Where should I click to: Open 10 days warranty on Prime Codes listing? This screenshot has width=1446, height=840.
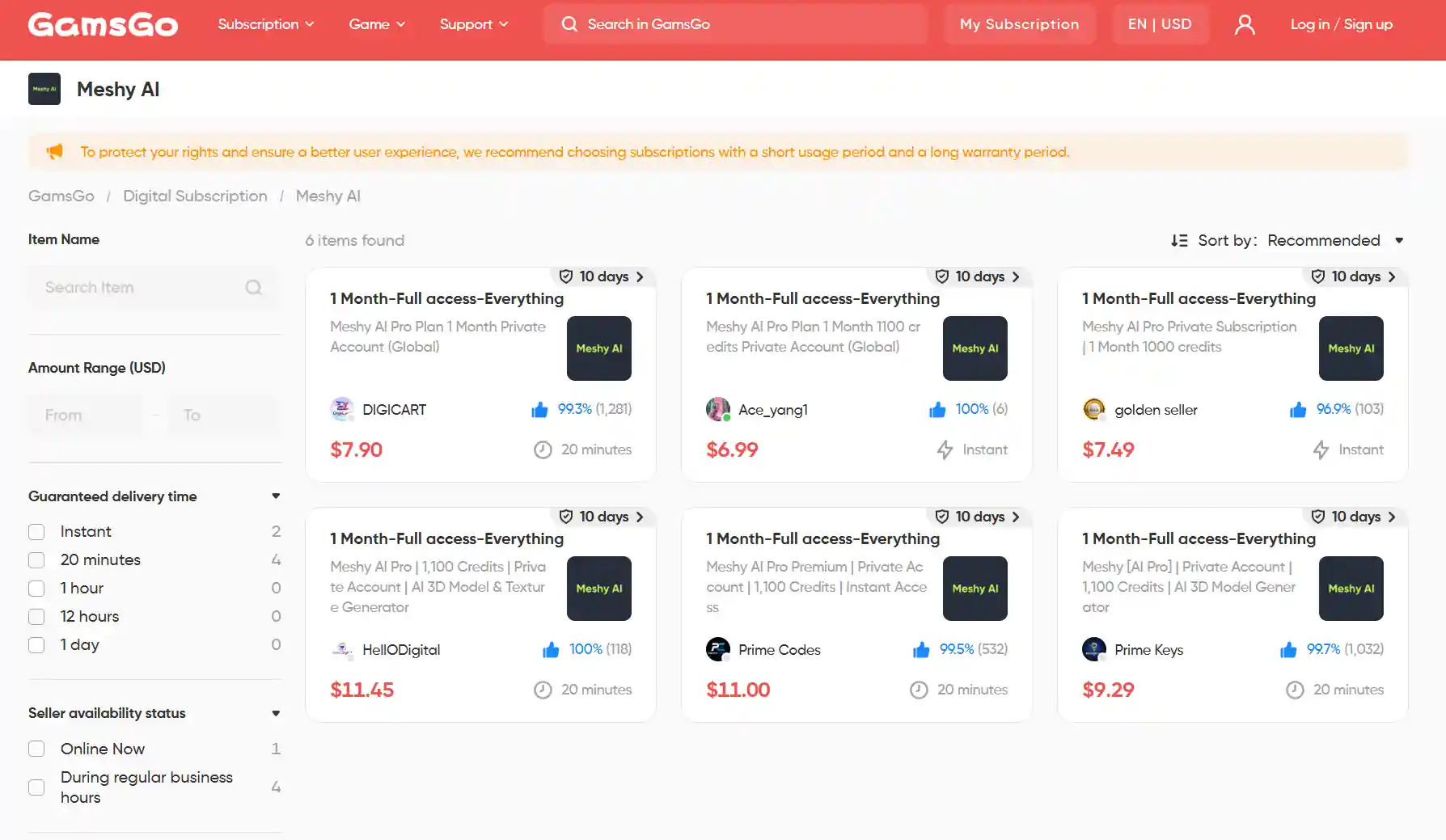click(x=978, y=517)
